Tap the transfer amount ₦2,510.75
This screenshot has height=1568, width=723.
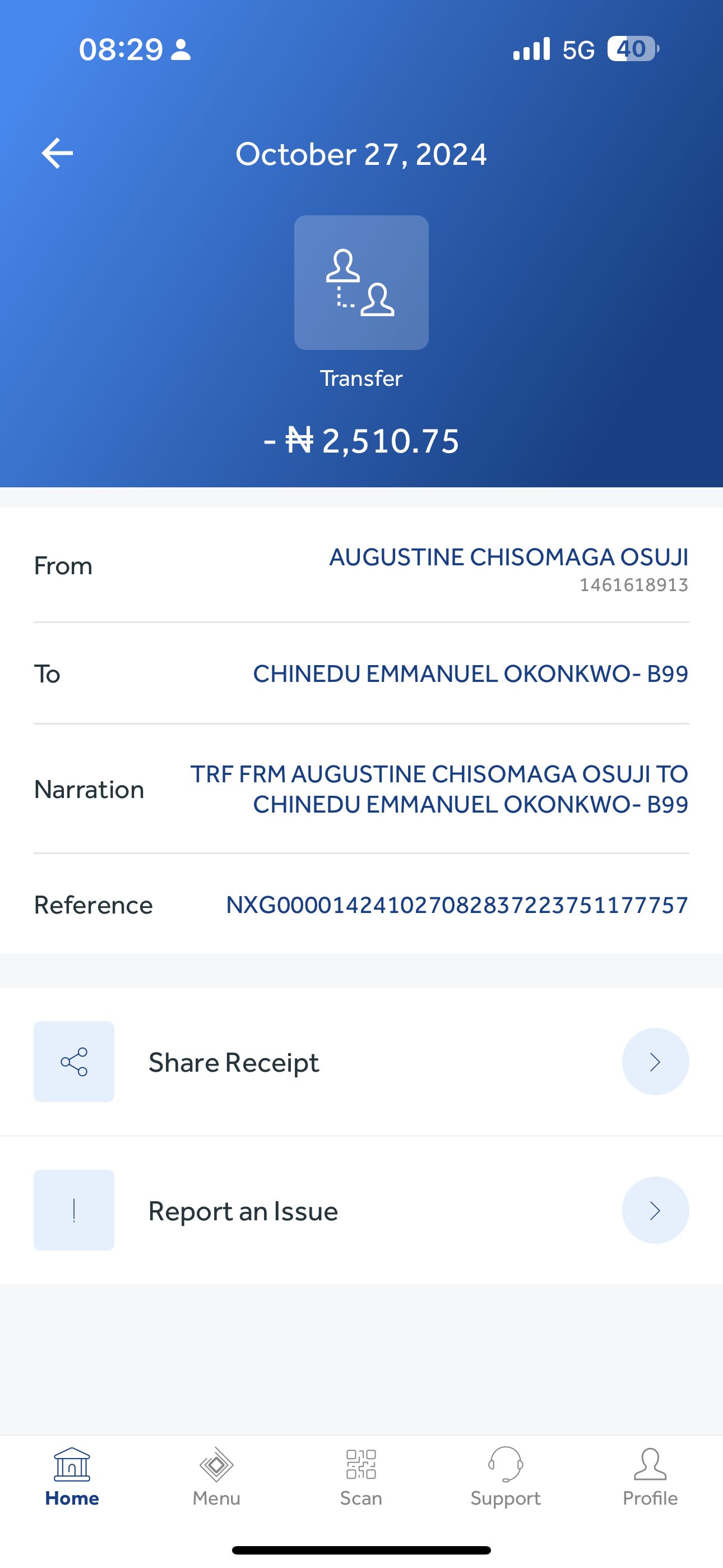[361, 441]
